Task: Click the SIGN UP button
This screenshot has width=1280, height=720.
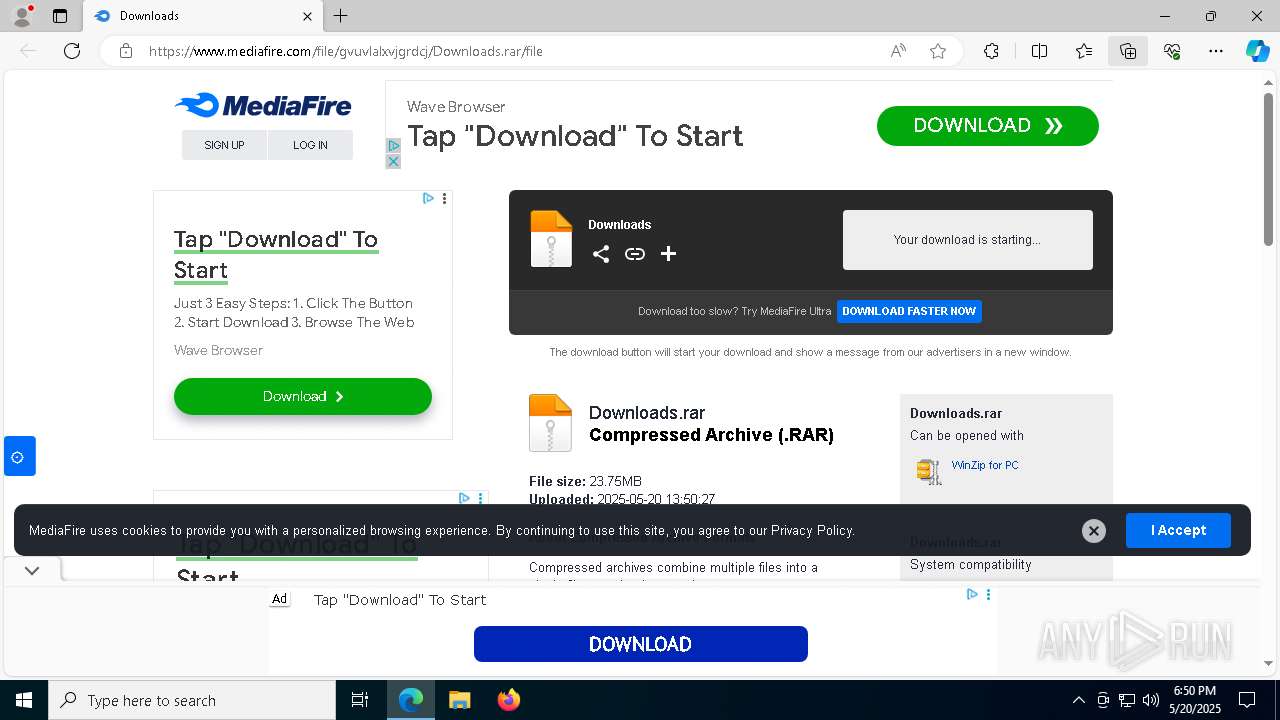Action: (x=224, y=145)
